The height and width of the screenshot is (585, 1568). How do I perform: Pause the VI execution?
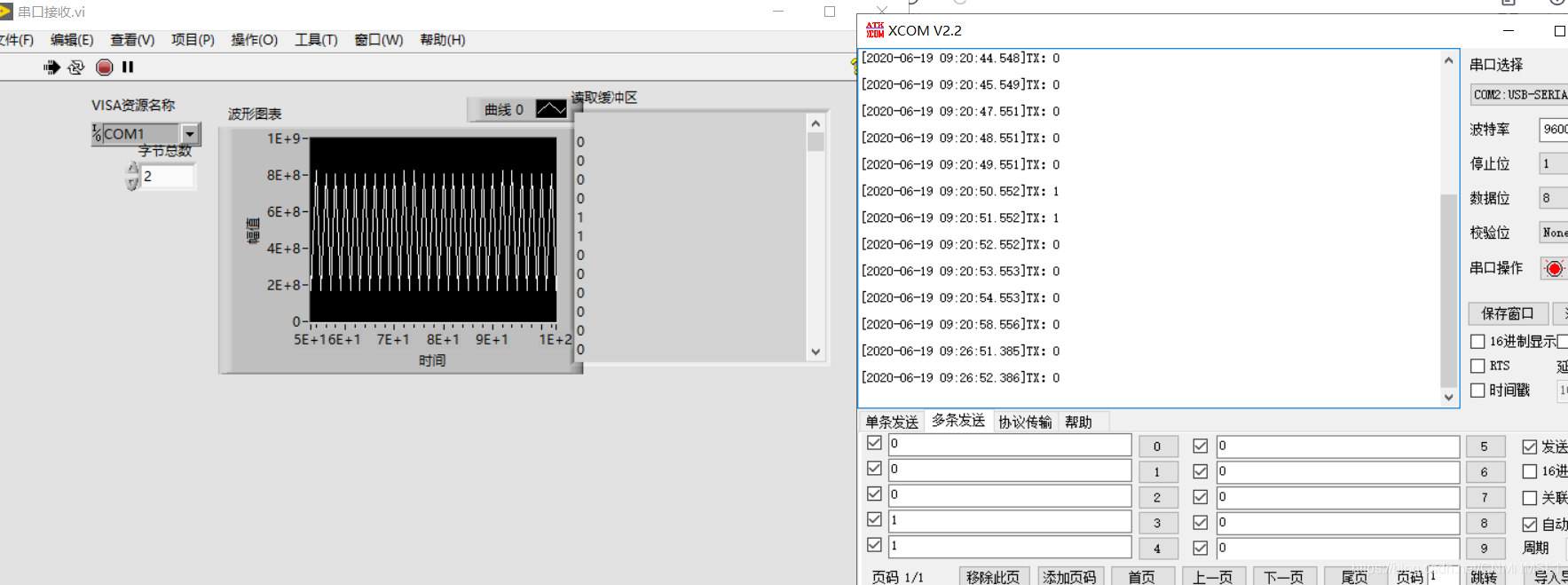[128, 67]
